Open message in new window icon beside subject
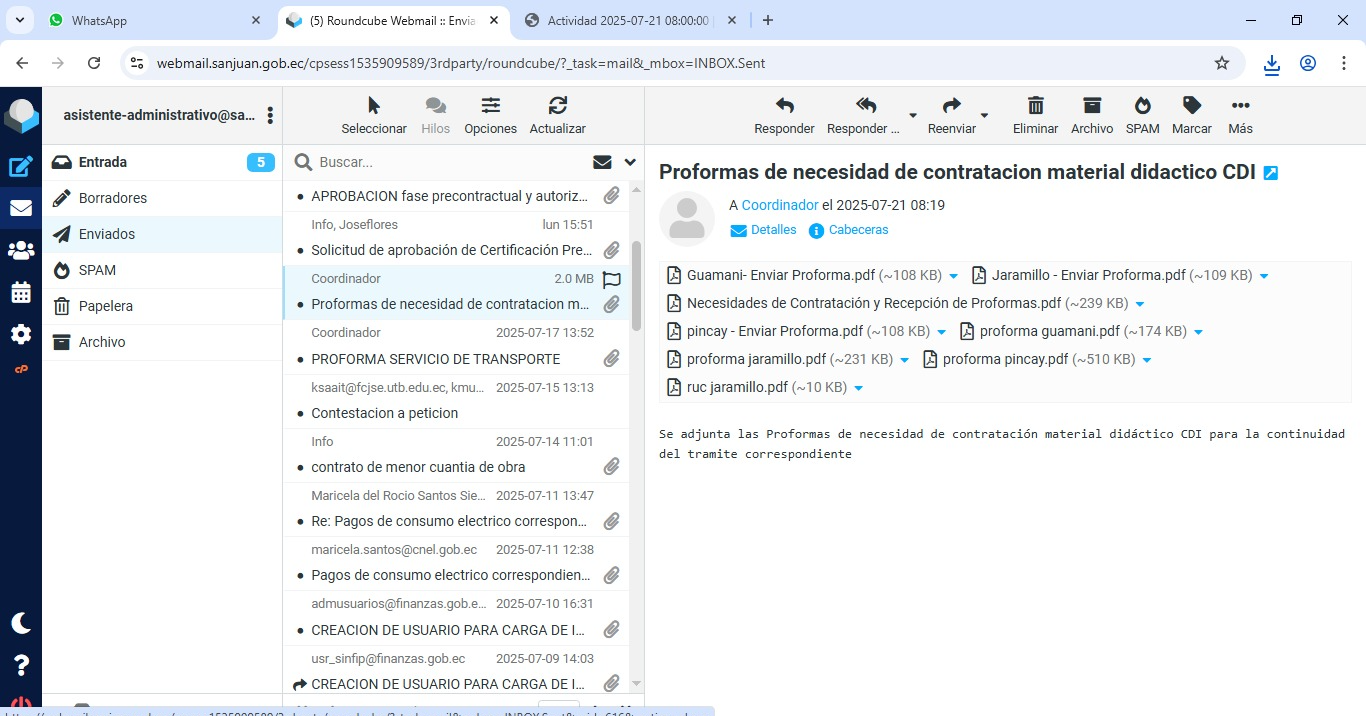This screenshot has height=716, width=1366. point(1271,173)
